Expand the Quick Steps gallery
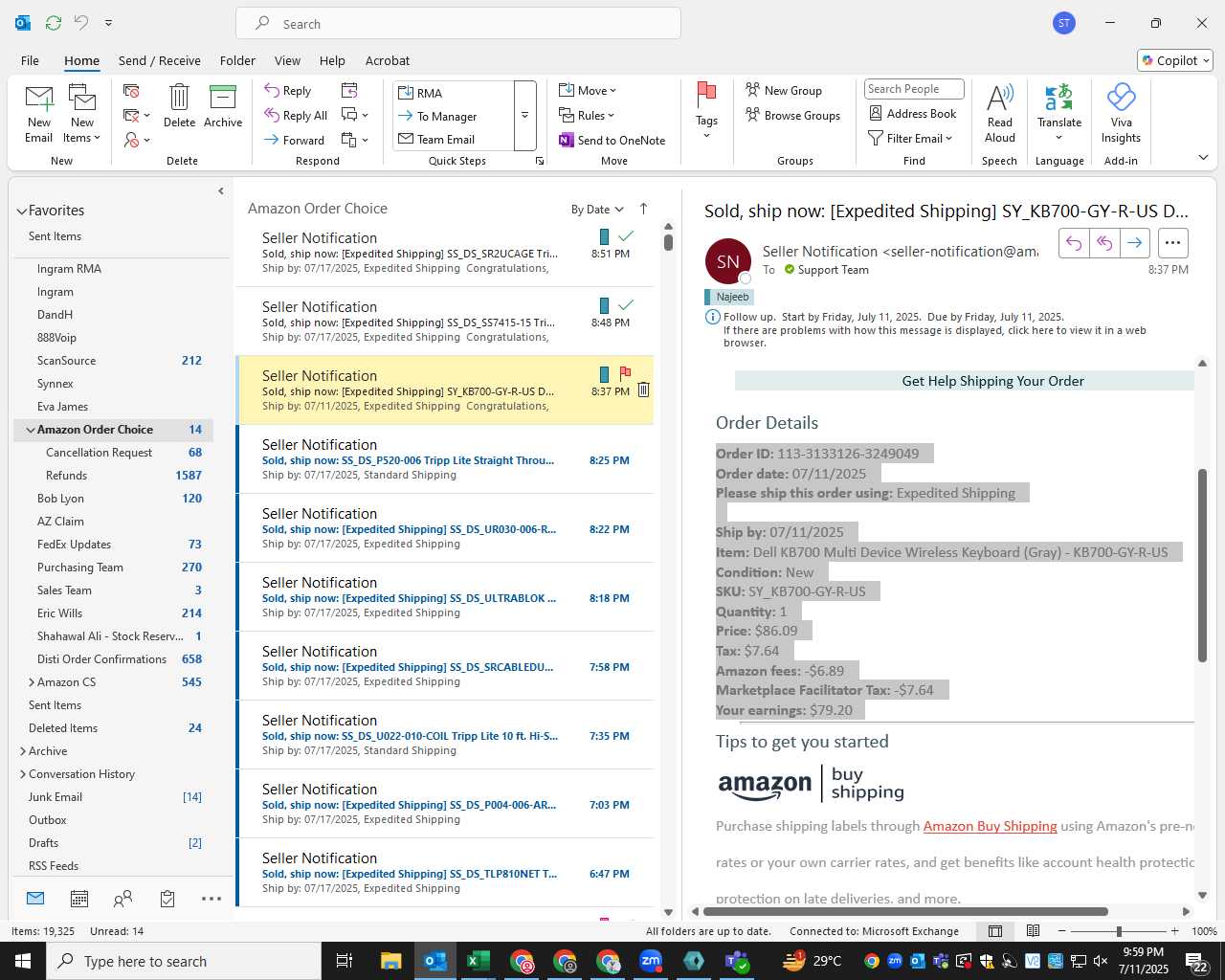This screenshot has height=980, width=1225. pos(524,116)
